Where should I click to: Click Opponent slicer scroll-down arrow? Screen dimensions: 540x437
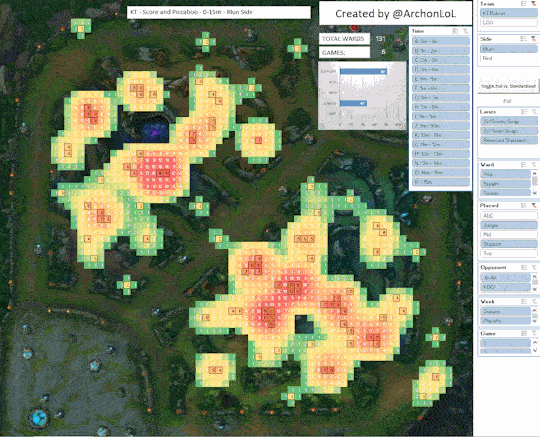pyautogui.click(x=534, y=289)
